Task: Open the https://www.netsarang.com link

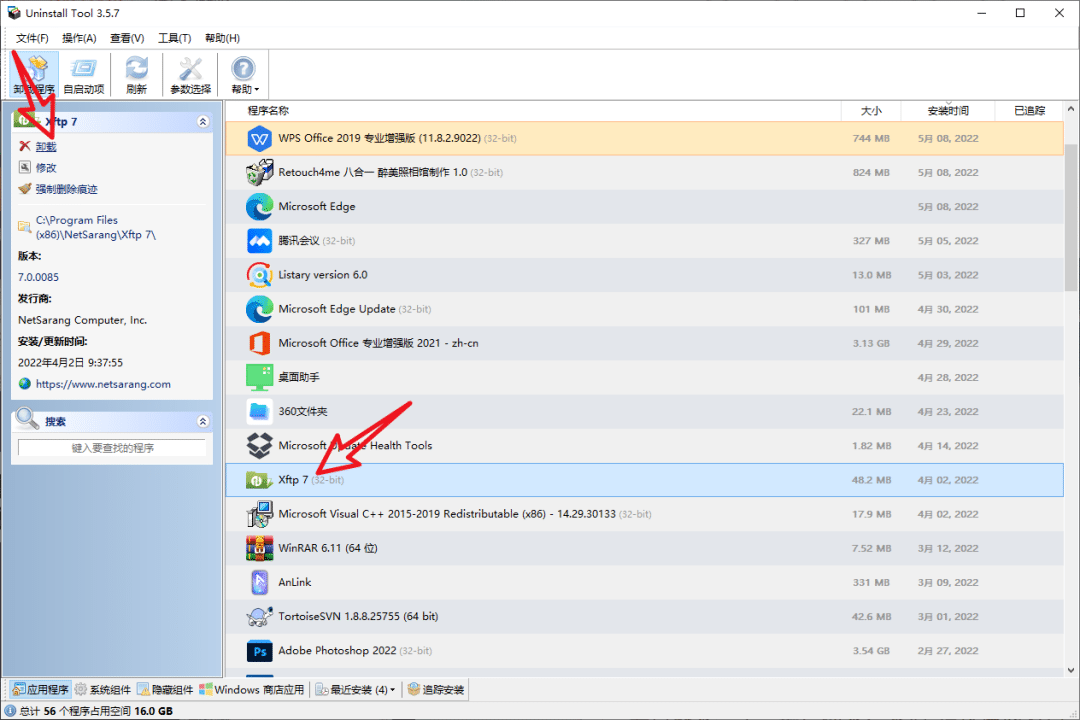Action: [x=103, y=384]
